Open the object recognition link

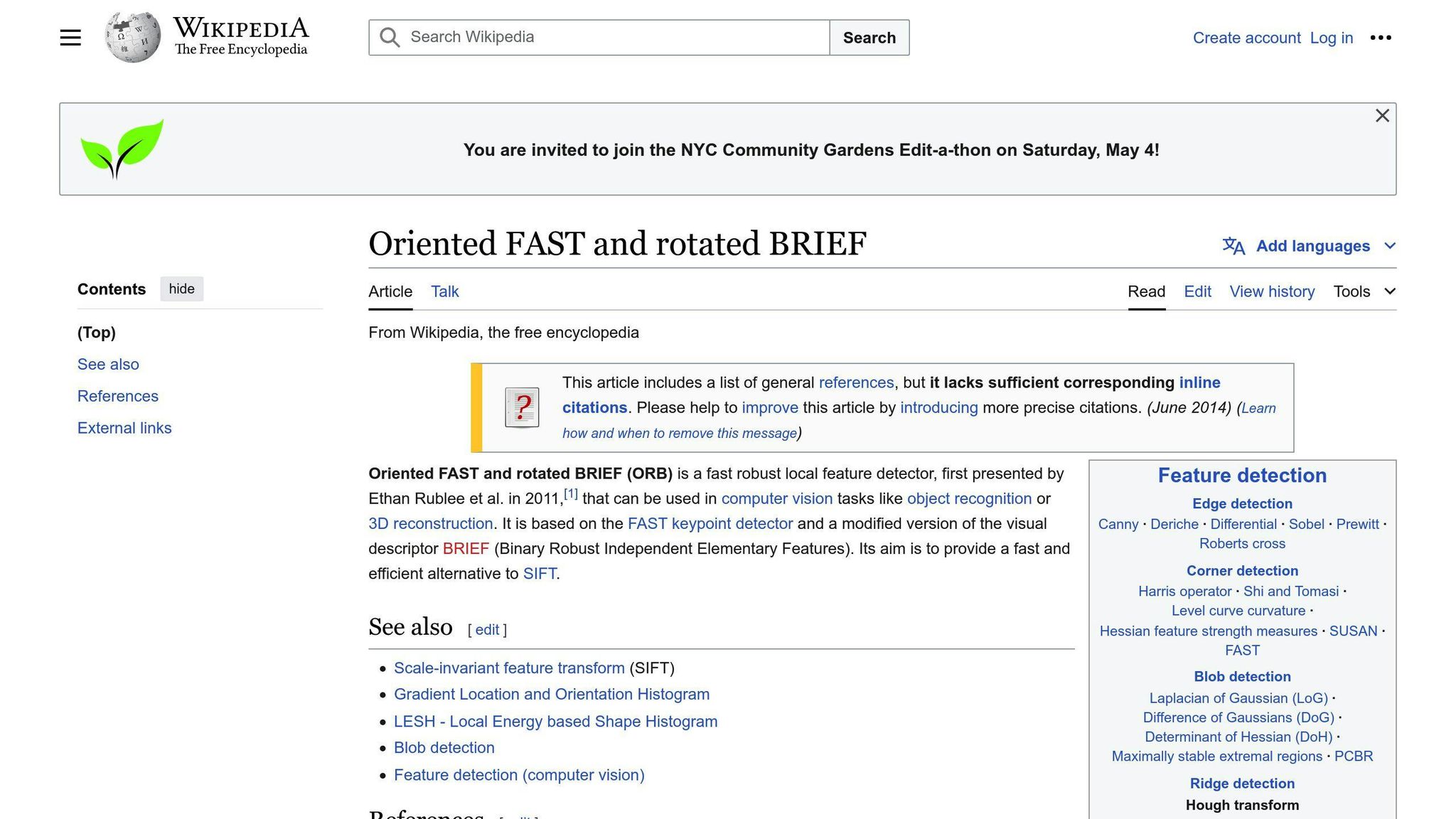tap(969, 499)
